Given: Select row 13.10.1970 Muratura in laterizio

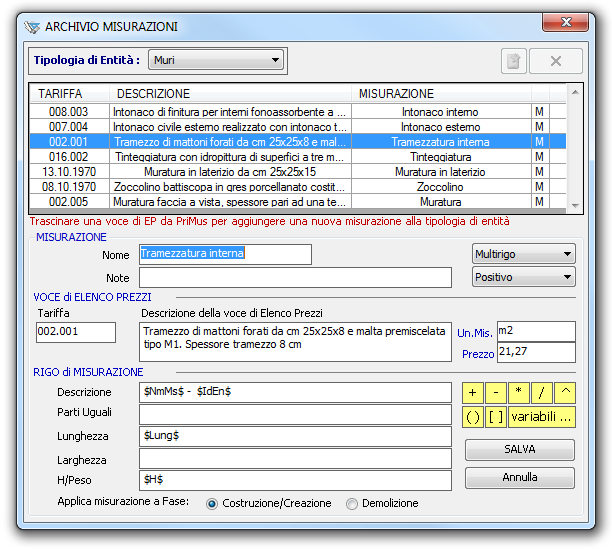Looking at the screenshot, I should click(298, 172).
